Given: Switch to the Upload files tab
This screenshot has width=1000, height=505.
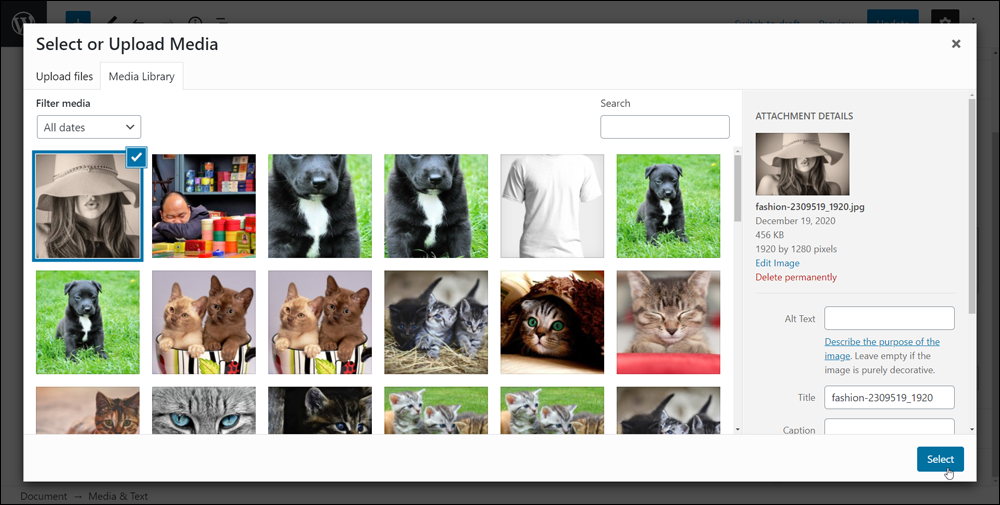Looking at the screenshot, I should pyautogui.click(x=64, y=76).
